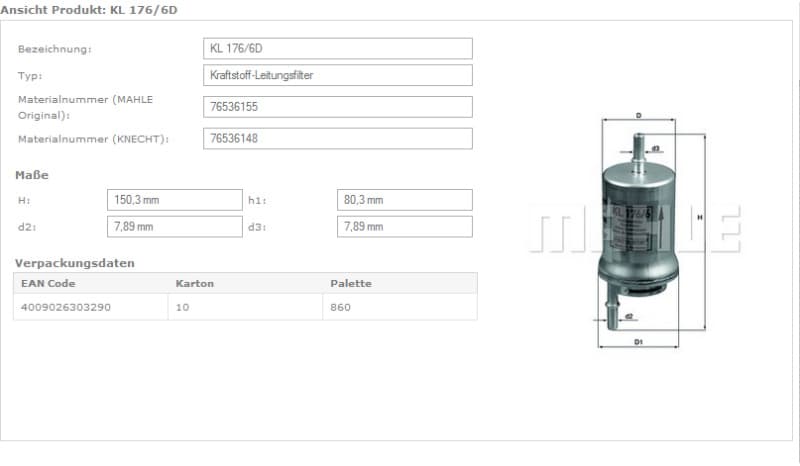
Task: Click the d2 field with 7,89 mm
Action: tap(174, 227)
